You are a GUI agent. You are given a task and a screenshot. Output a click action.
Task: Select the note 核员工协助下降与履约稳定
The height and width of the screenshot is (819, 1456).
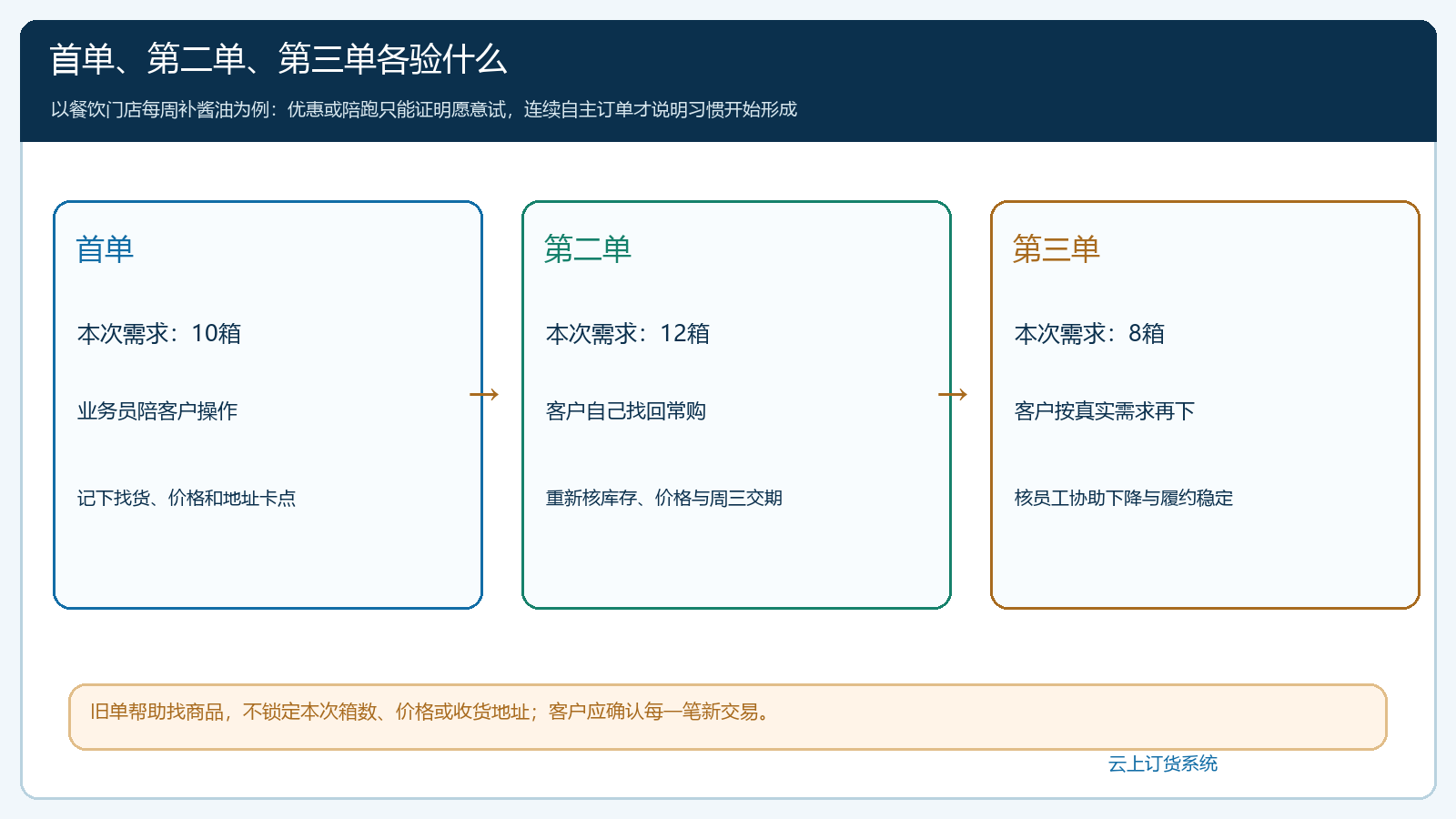pyautogui.click(x=1124, y=498)
